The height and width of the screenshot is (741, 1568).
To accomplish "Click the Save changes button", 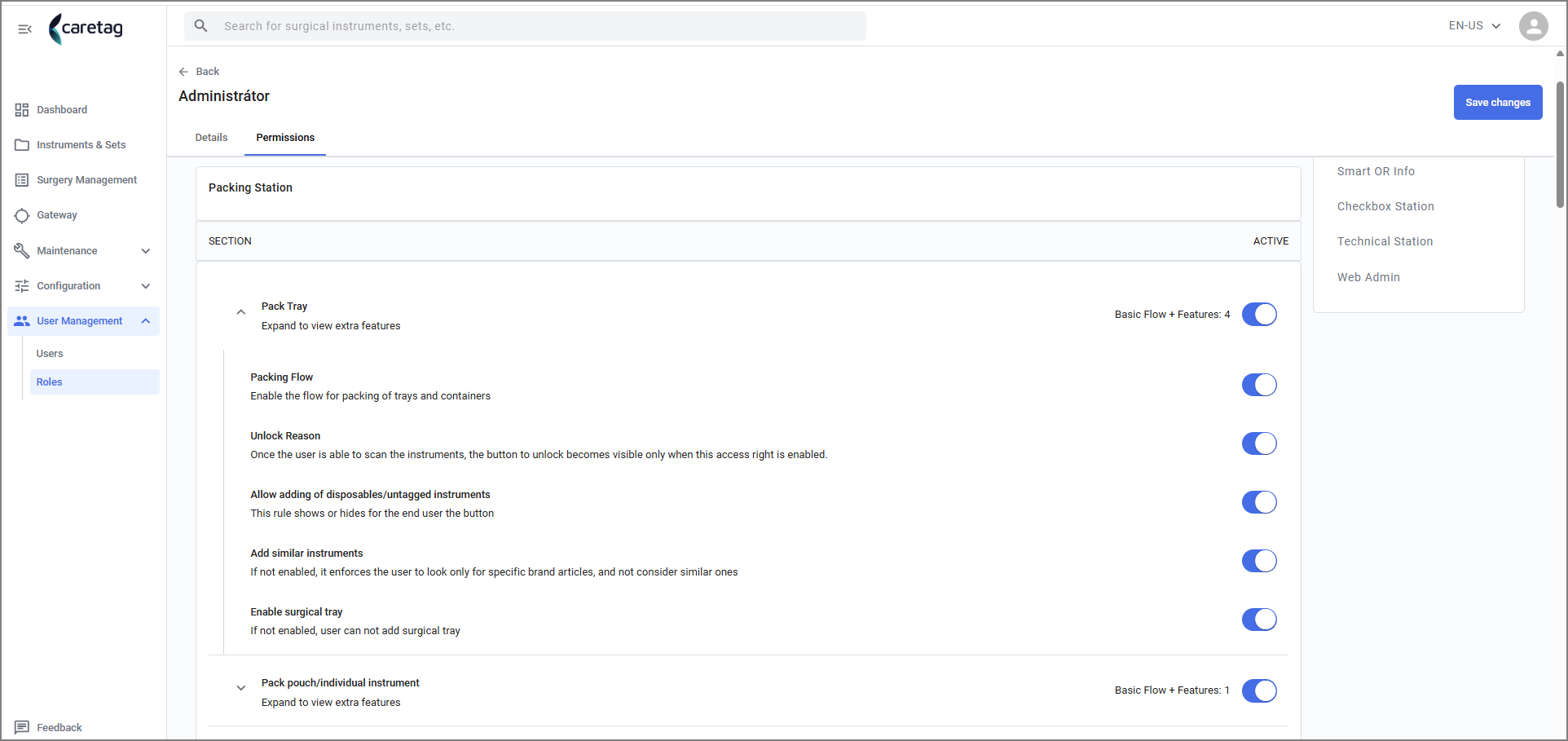I will pos(1498,103).
